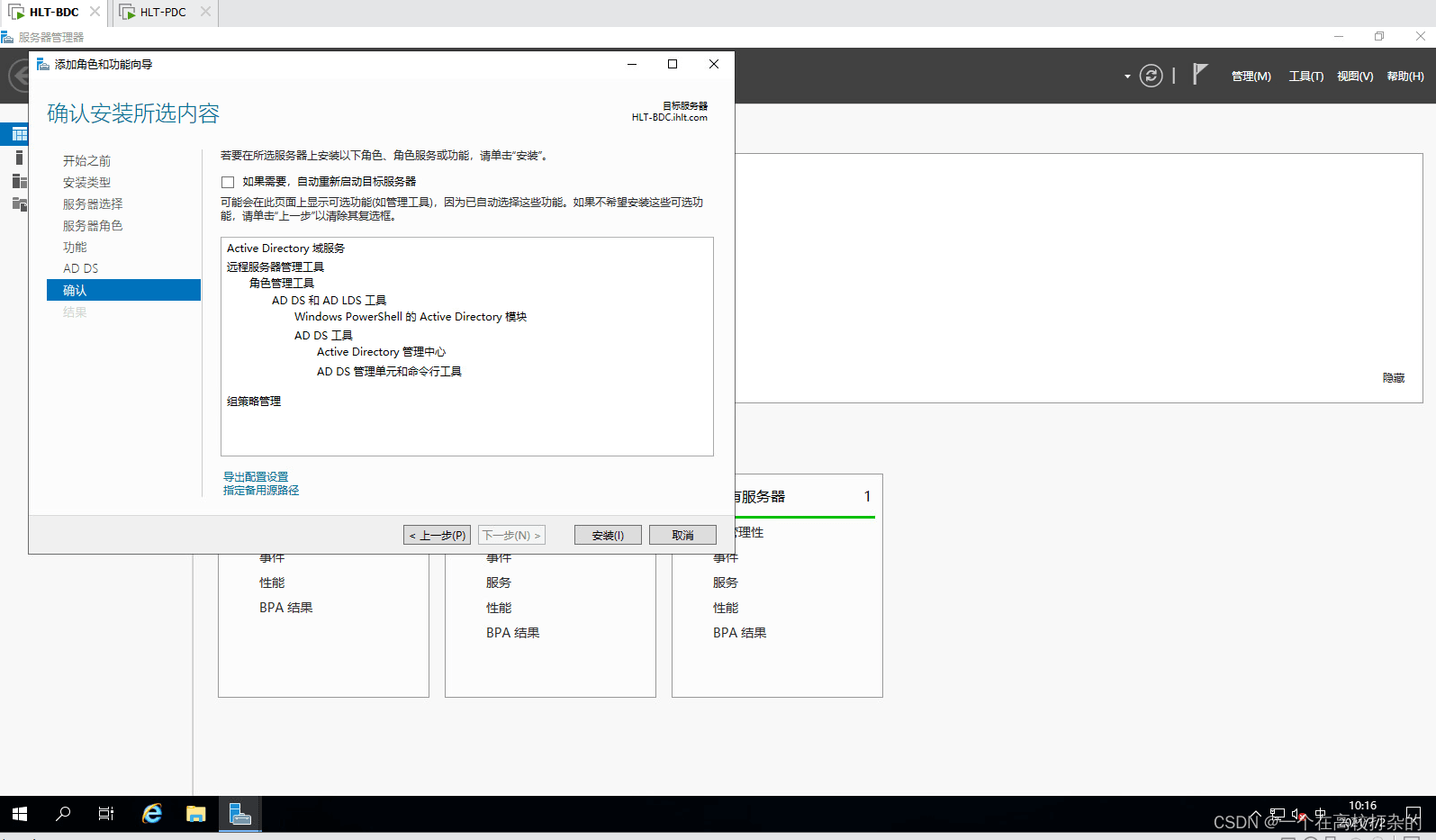Click the Server Manager taskbar icon

coord(239,814)
